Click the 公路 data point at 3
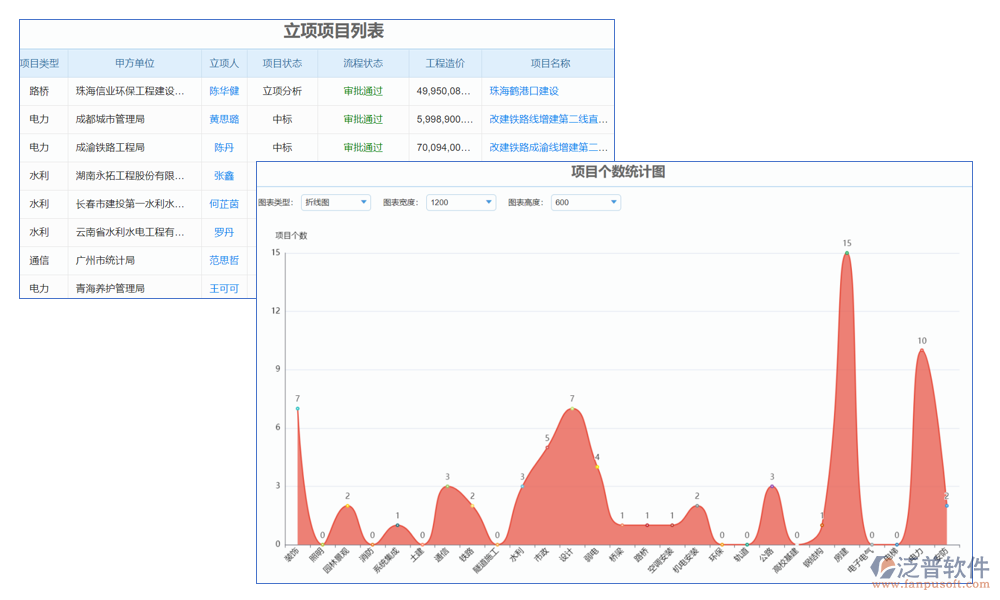Viewport: 1000px width, 600px height. coord(772,487)
